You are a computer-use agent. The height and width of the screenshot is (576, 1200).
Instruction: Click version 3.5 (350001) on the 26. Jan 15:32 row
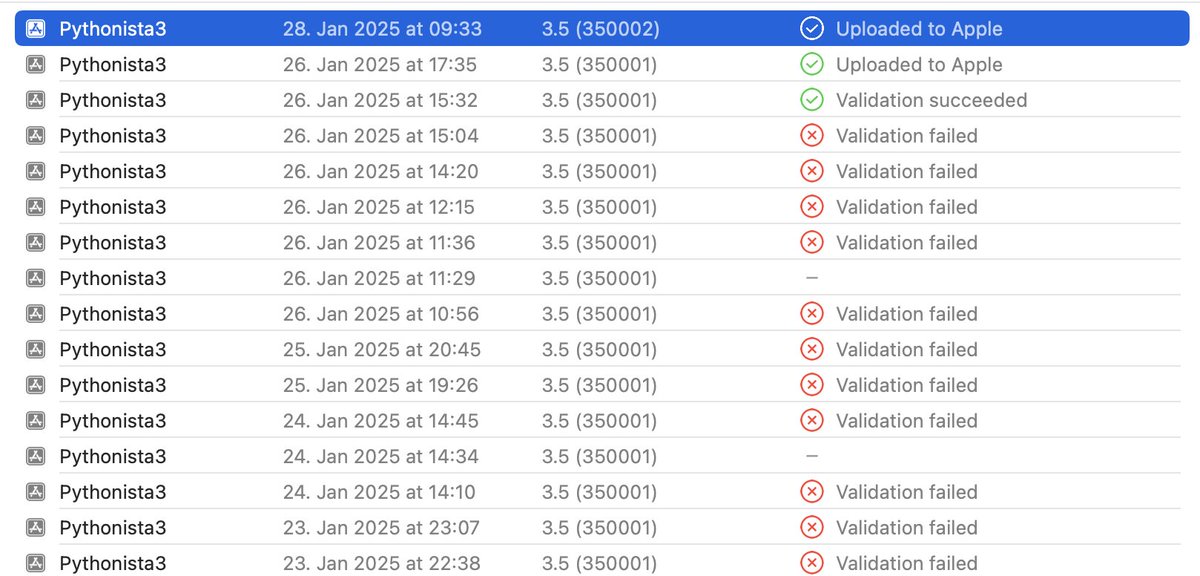point(599,100)
